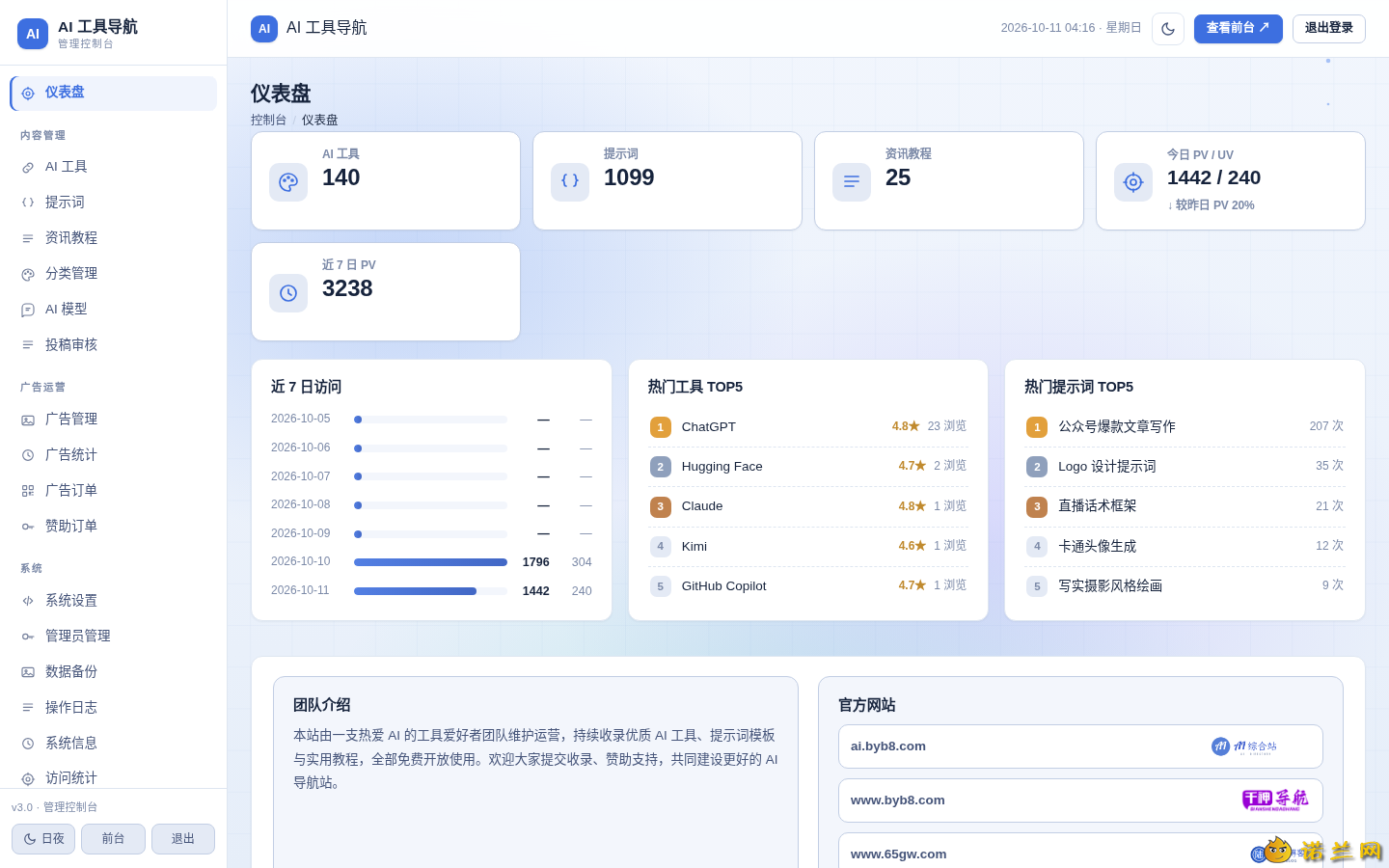Select Hugging Face in the top tools list
Viewport: 1389px width, 868px height.
[808, 467]
